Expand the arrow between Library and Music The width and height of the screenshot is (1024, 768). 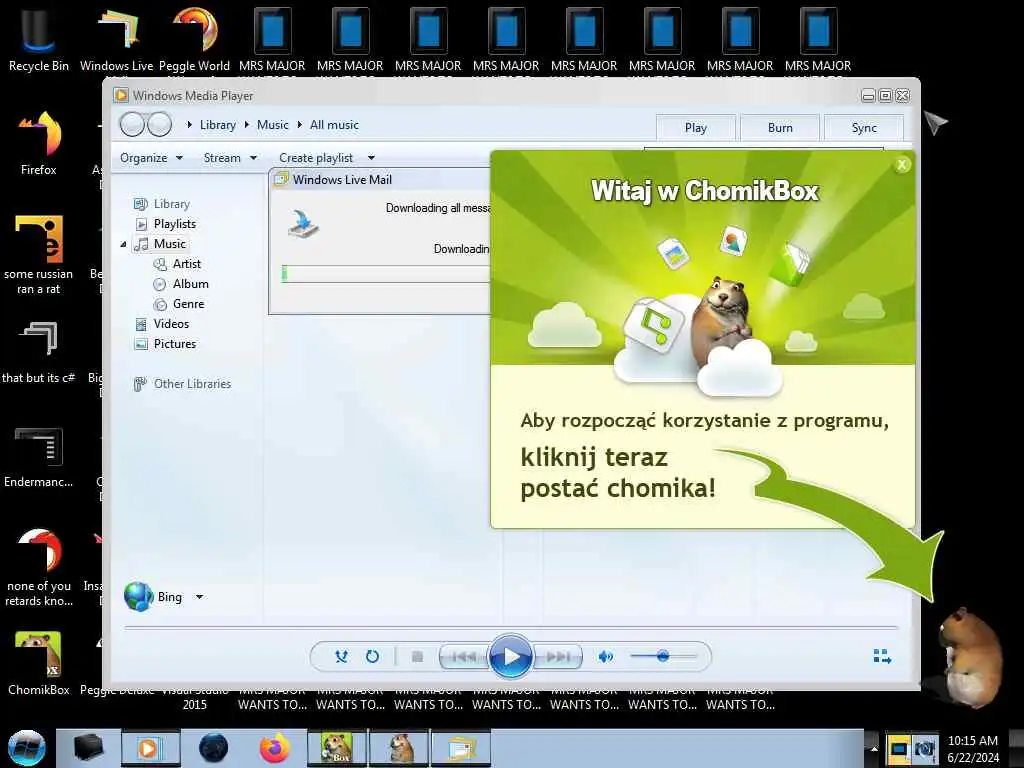click(247, 125)
